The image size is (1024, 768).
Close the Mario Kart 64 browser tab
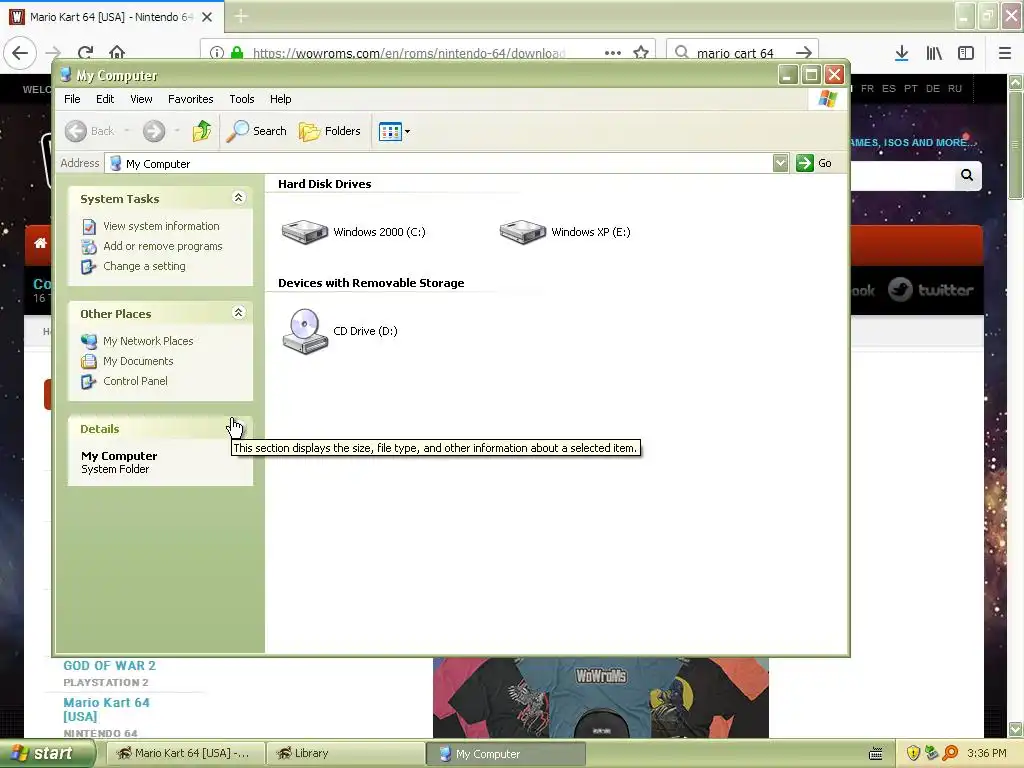(207, 17)
